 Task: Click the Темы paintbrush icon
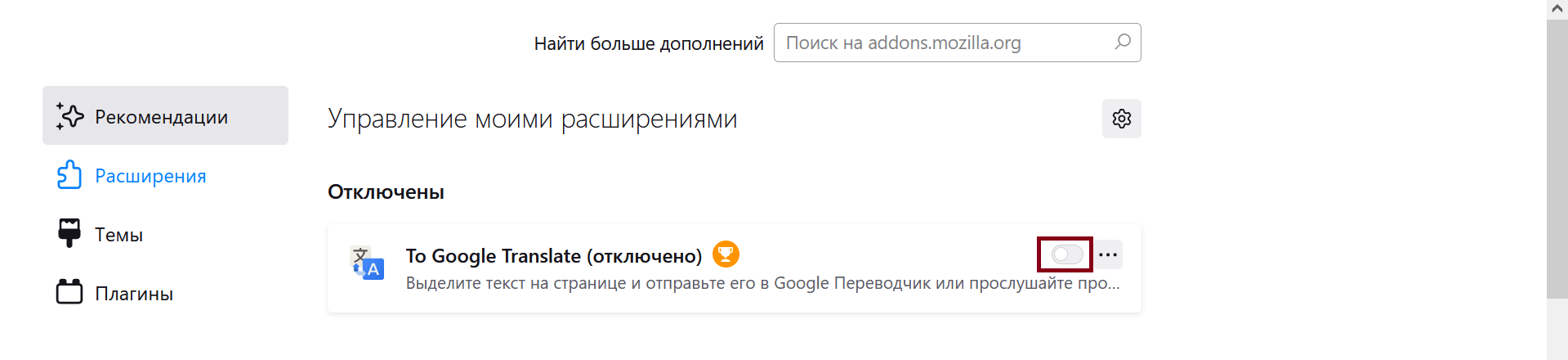tap(69, 233)
